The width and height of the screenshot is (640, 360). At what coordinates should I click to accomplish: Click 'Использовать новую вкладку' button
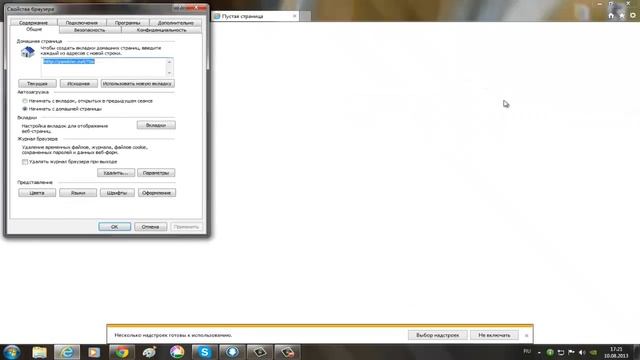(138, 84)
